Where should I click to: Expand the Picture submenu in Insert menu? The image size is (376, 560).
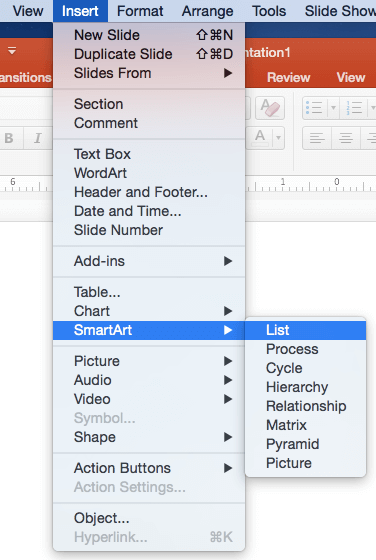pos(149,361)
